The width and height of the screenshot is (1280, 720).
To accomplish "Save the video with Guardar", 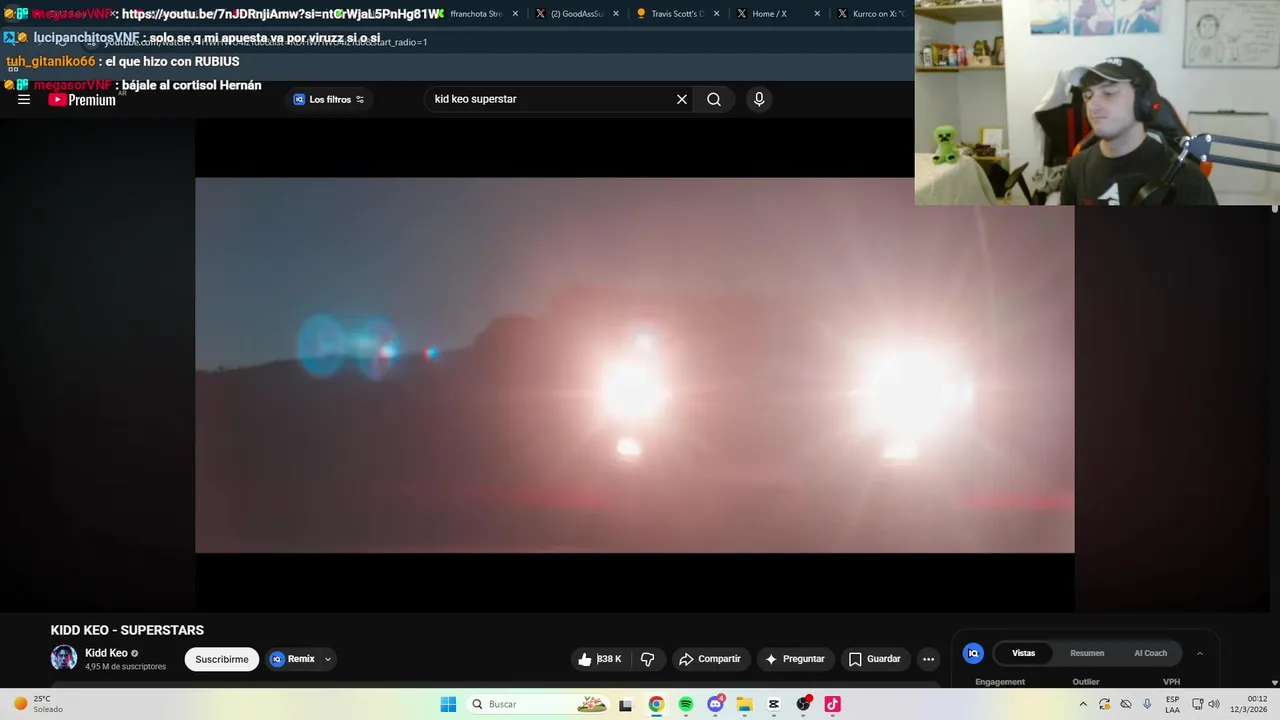I will pos(875,659).
